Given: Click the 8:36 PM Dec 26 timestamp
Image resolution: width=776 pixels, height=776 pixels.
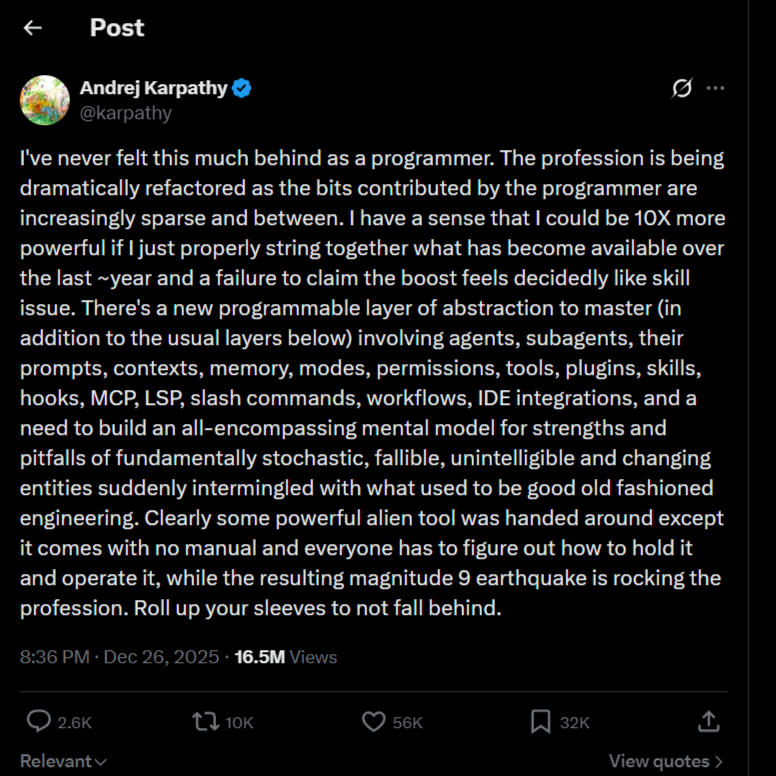Looking at the screenshot, I should pos(119,657).
